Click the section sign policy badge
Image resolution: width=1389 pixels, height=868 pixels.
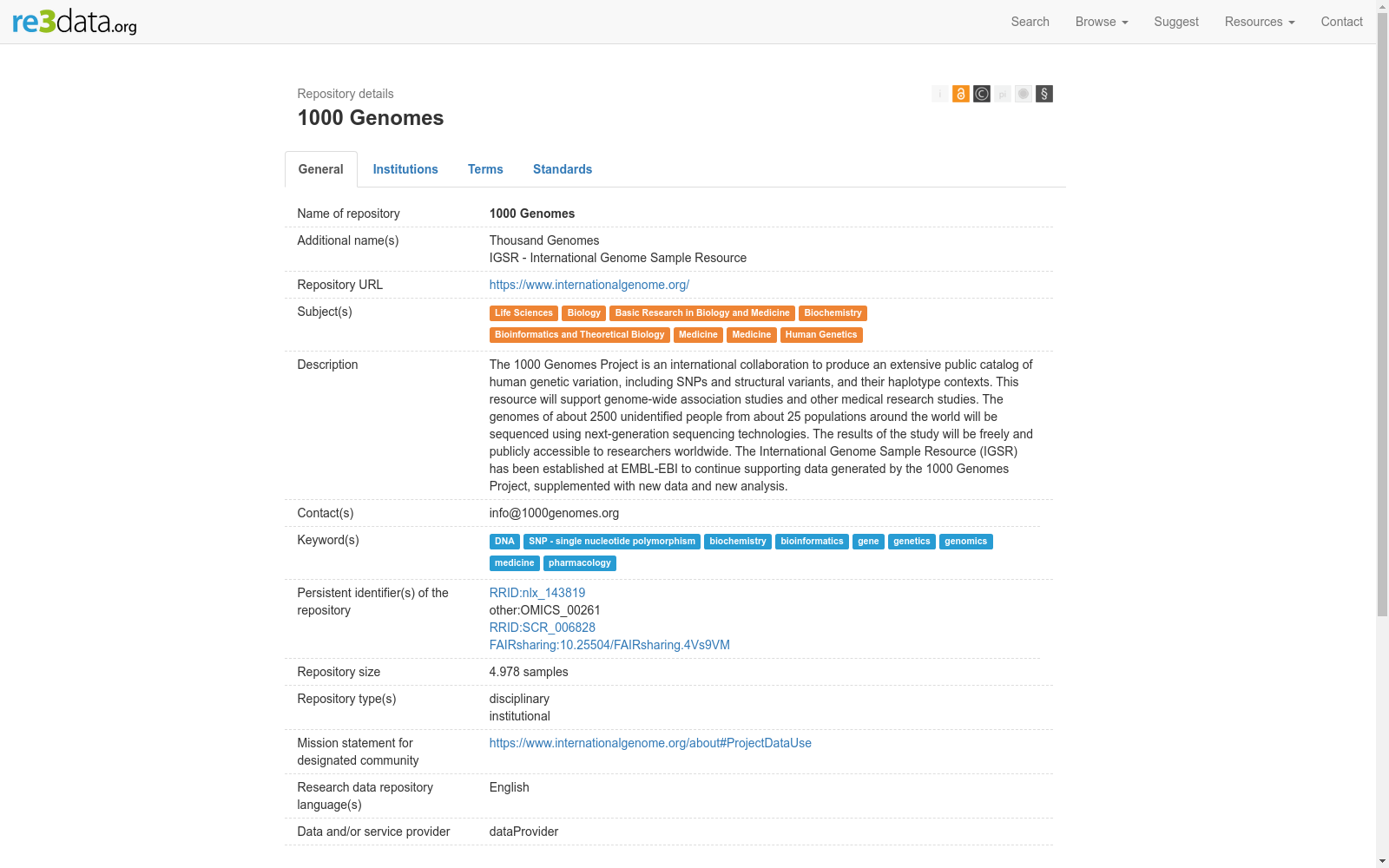point(1044,94)
